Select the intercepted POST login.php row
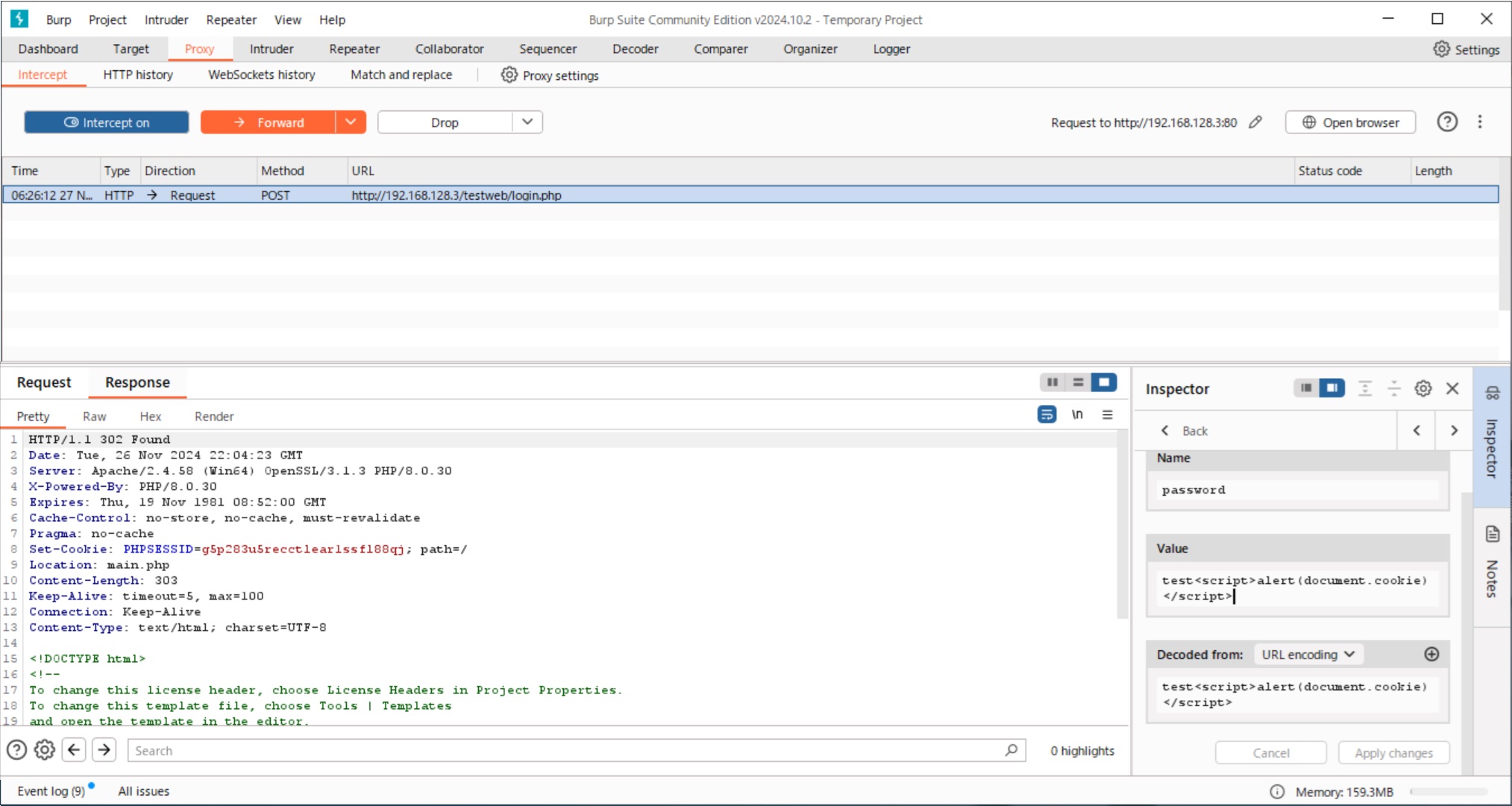Image resolution: width=1512 pixels, height=806 pixels. 750,195
